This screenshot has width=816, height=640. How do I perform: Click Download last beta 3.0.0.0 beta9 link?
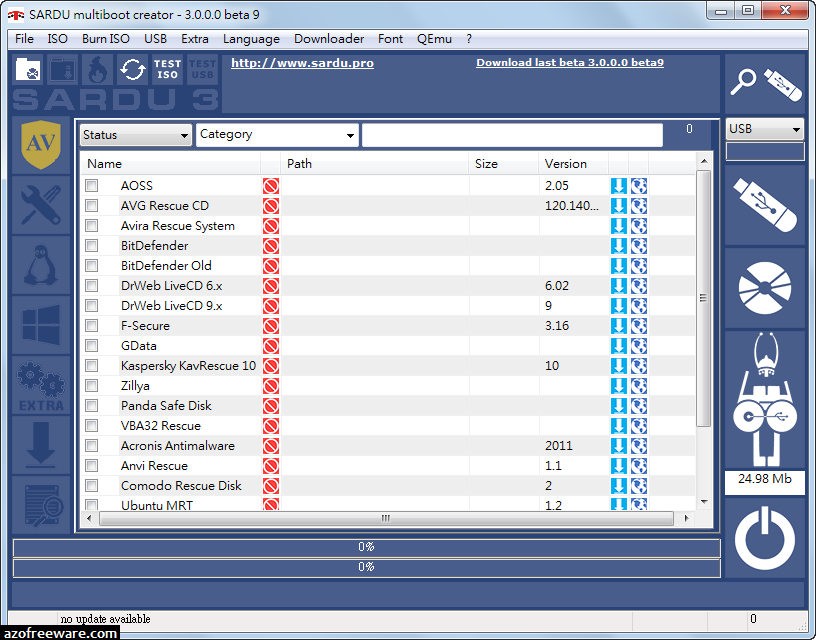[570, 62]
